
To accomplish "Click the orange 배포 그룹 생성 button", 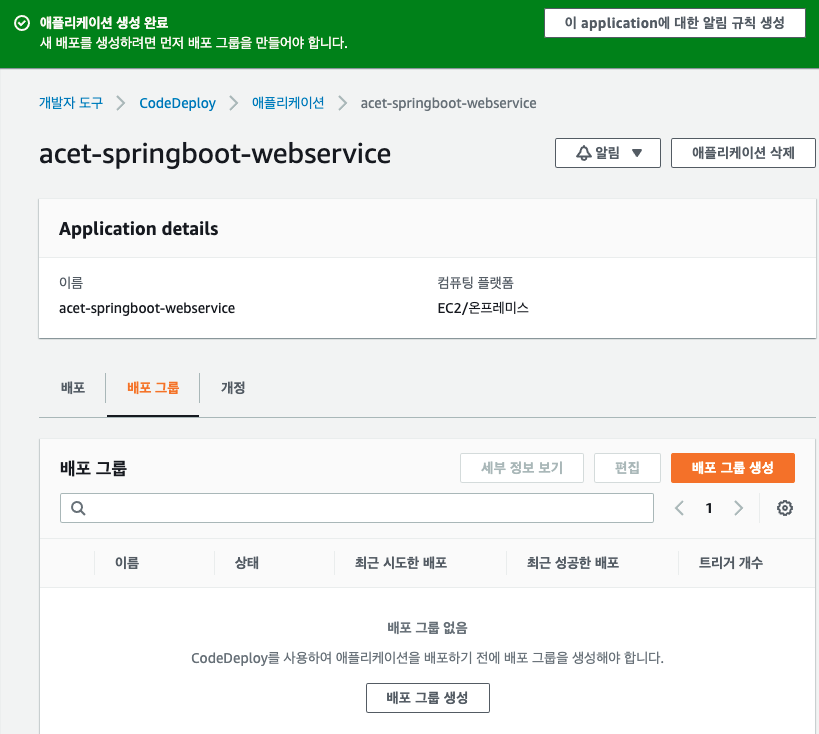I will (732, 468).
